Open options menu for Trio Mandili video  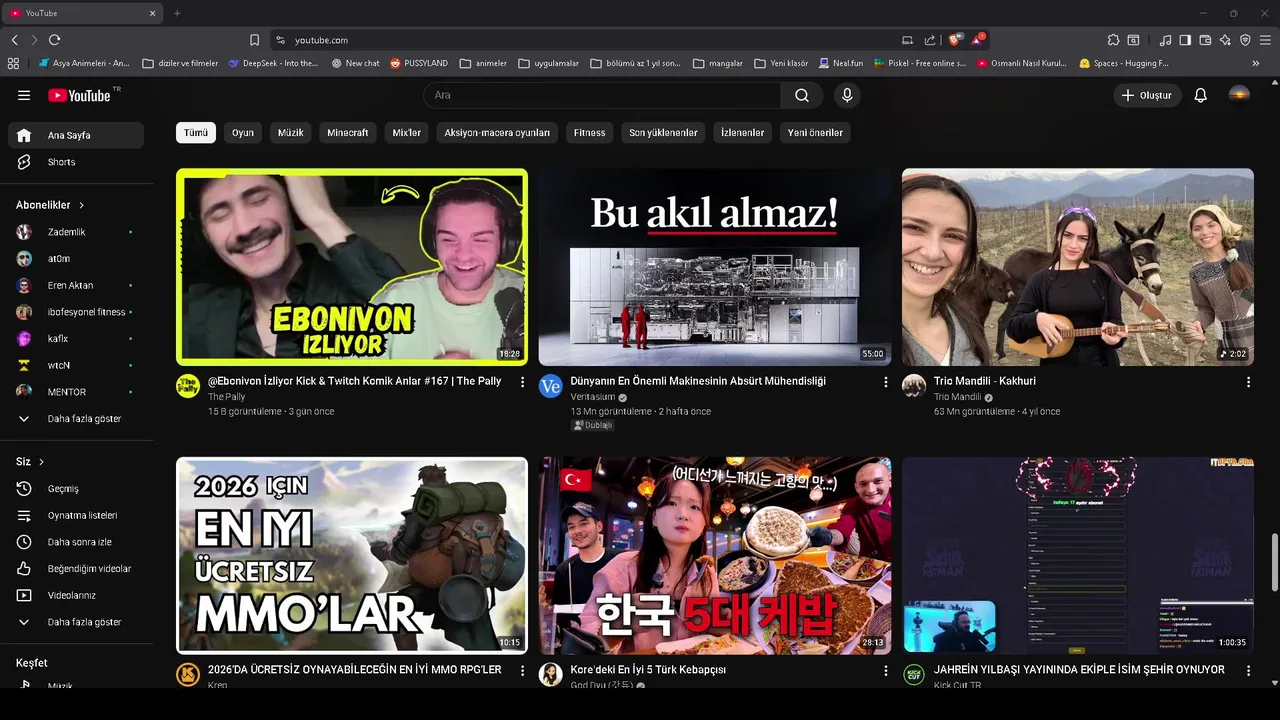point(1248,382)
